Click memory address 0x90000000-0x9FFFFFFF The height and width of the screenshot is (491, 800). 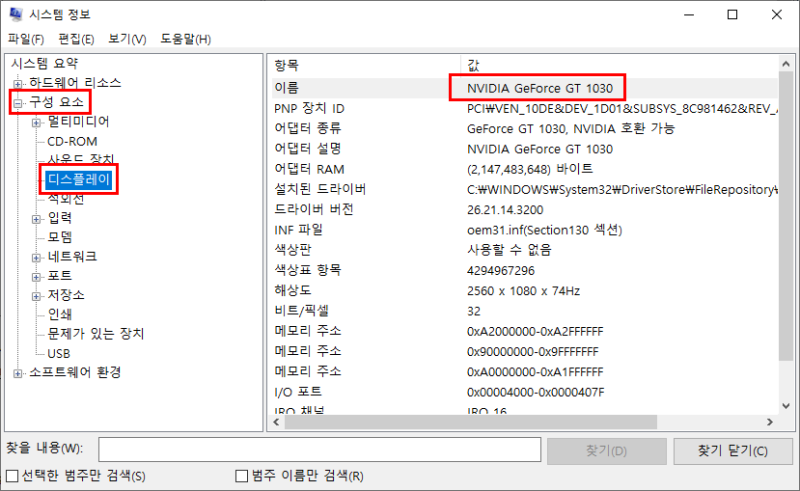tap(532, 352)
